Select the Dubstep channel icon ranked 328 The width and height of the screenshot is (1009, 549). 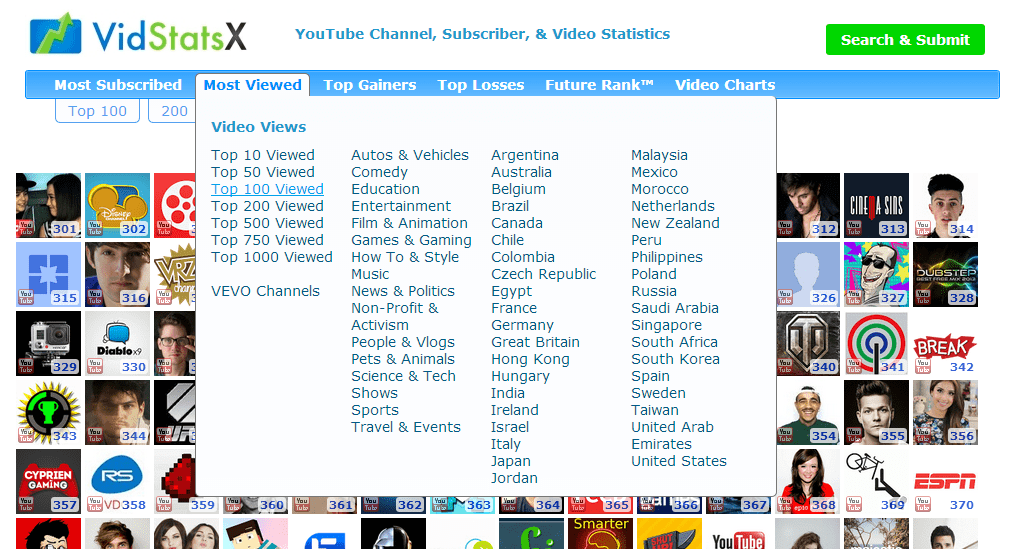[x=945, y=274]
